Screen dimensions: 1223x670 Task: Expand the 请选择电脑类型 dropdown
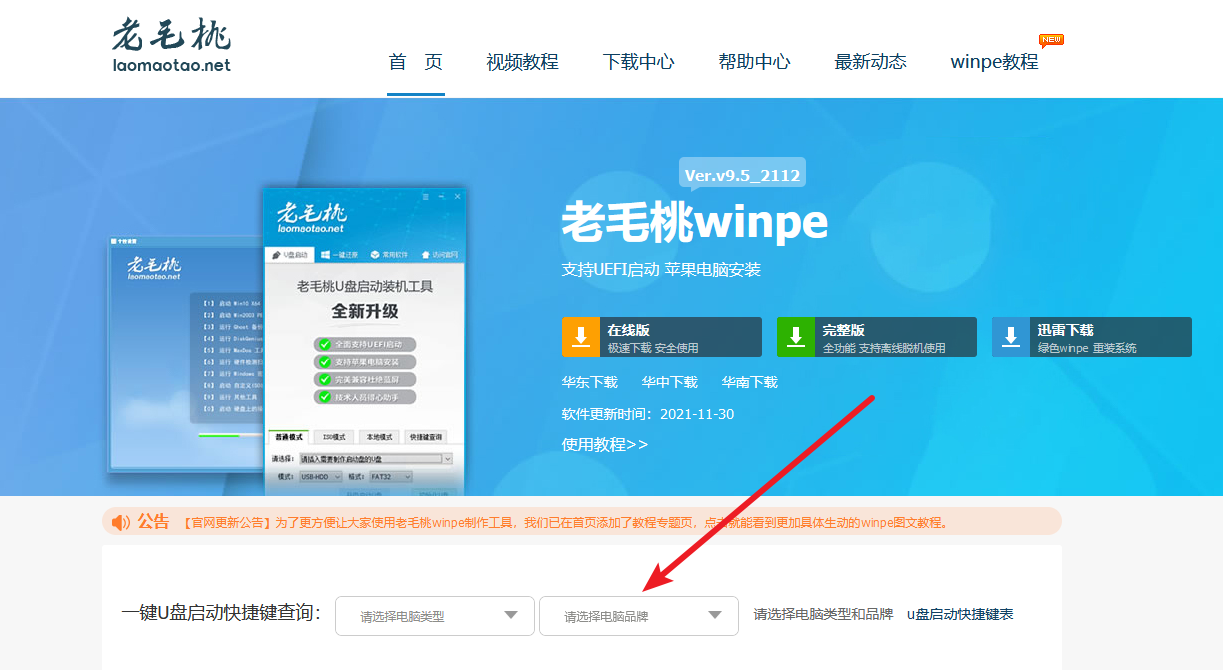click(435, 616)
